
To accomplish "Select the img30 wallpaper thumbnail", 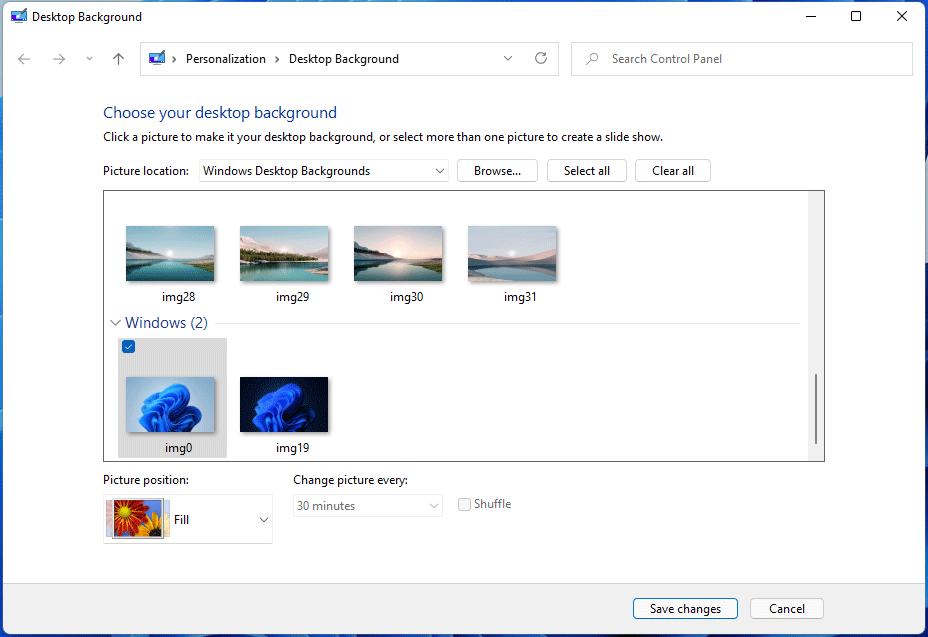I will [398, 253].
